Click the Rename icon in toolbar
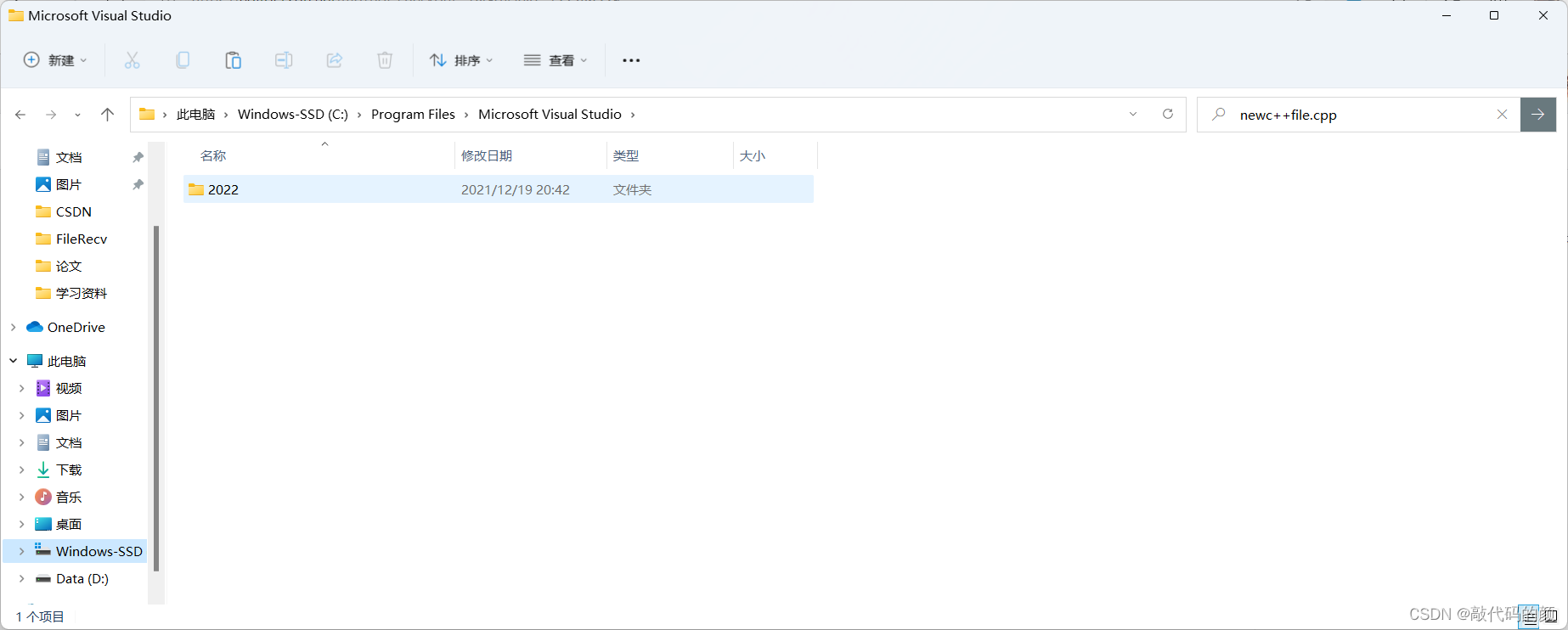This screenshot has width=1568, height=630. point(284,60)
